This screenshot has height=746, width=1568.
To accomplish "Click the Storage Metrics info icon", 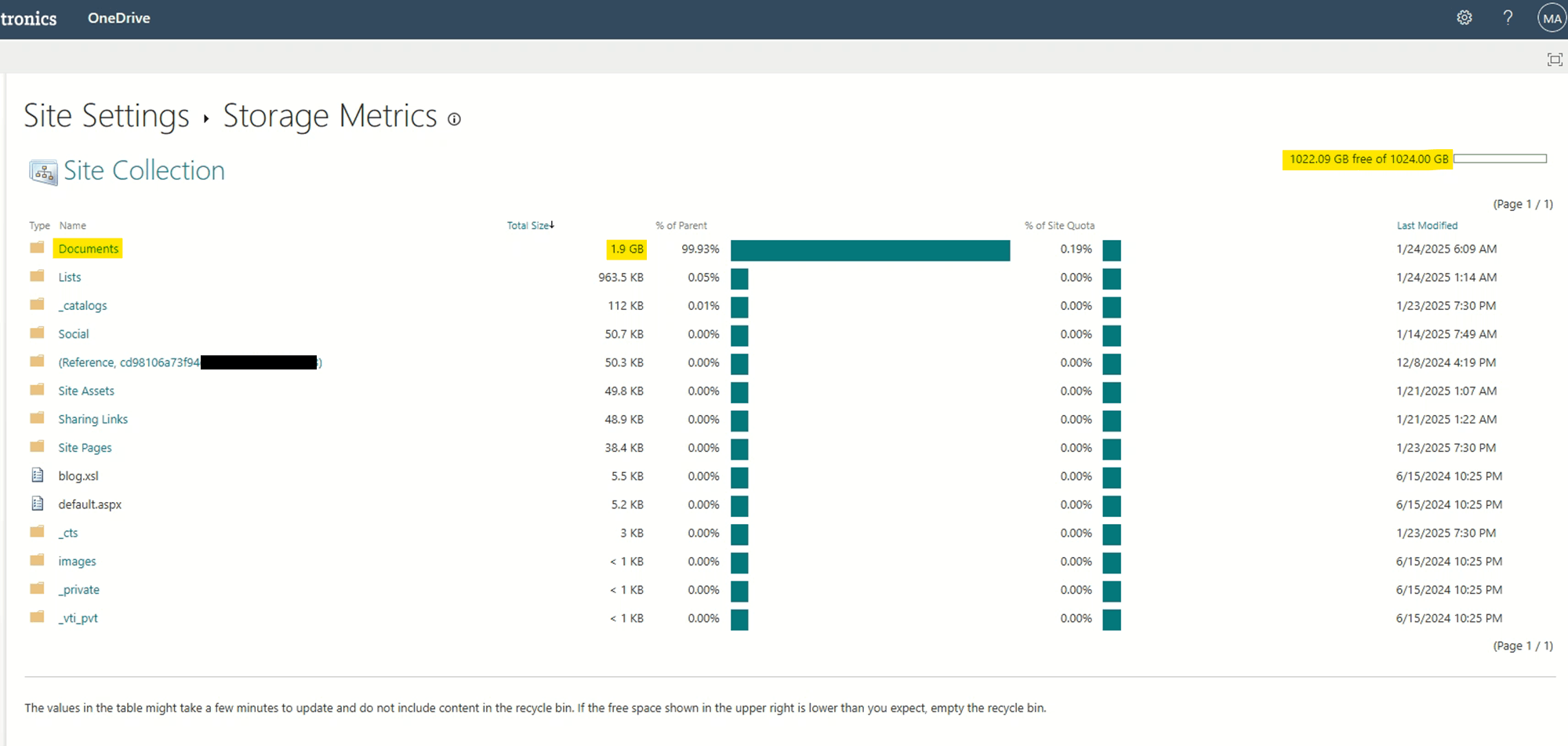I will (x=454, y=119).
